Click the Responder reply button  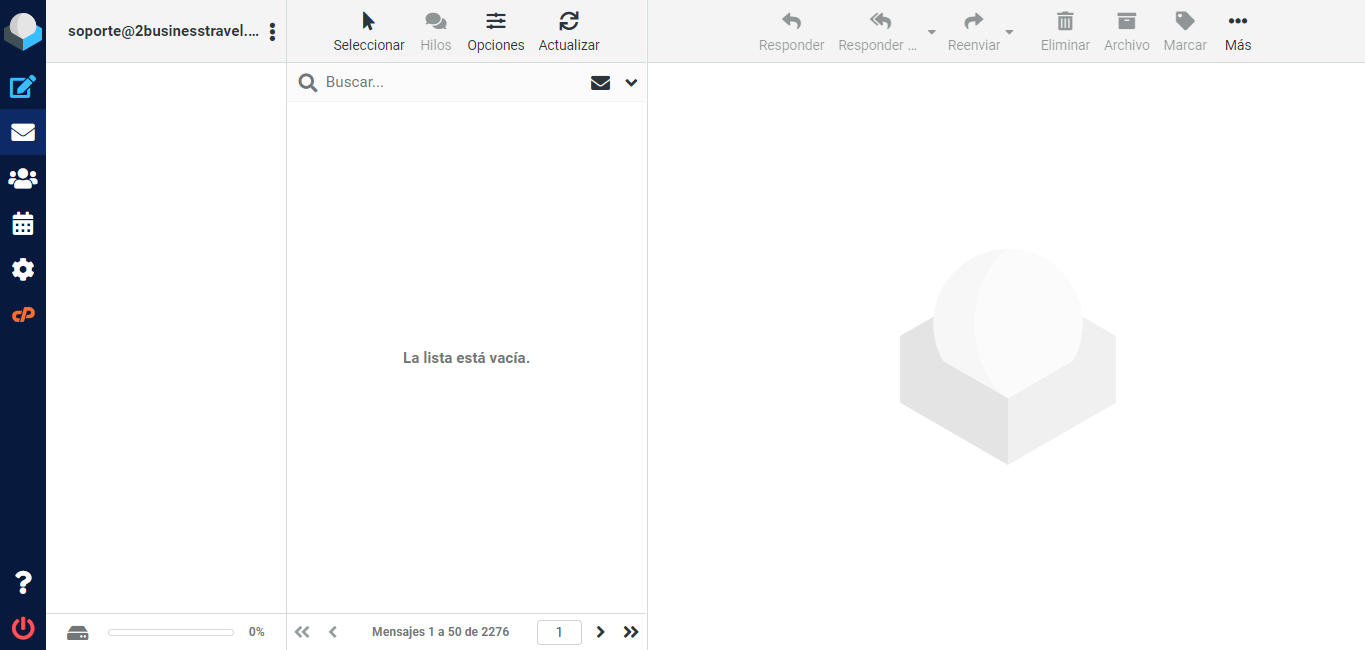(791, 32)
